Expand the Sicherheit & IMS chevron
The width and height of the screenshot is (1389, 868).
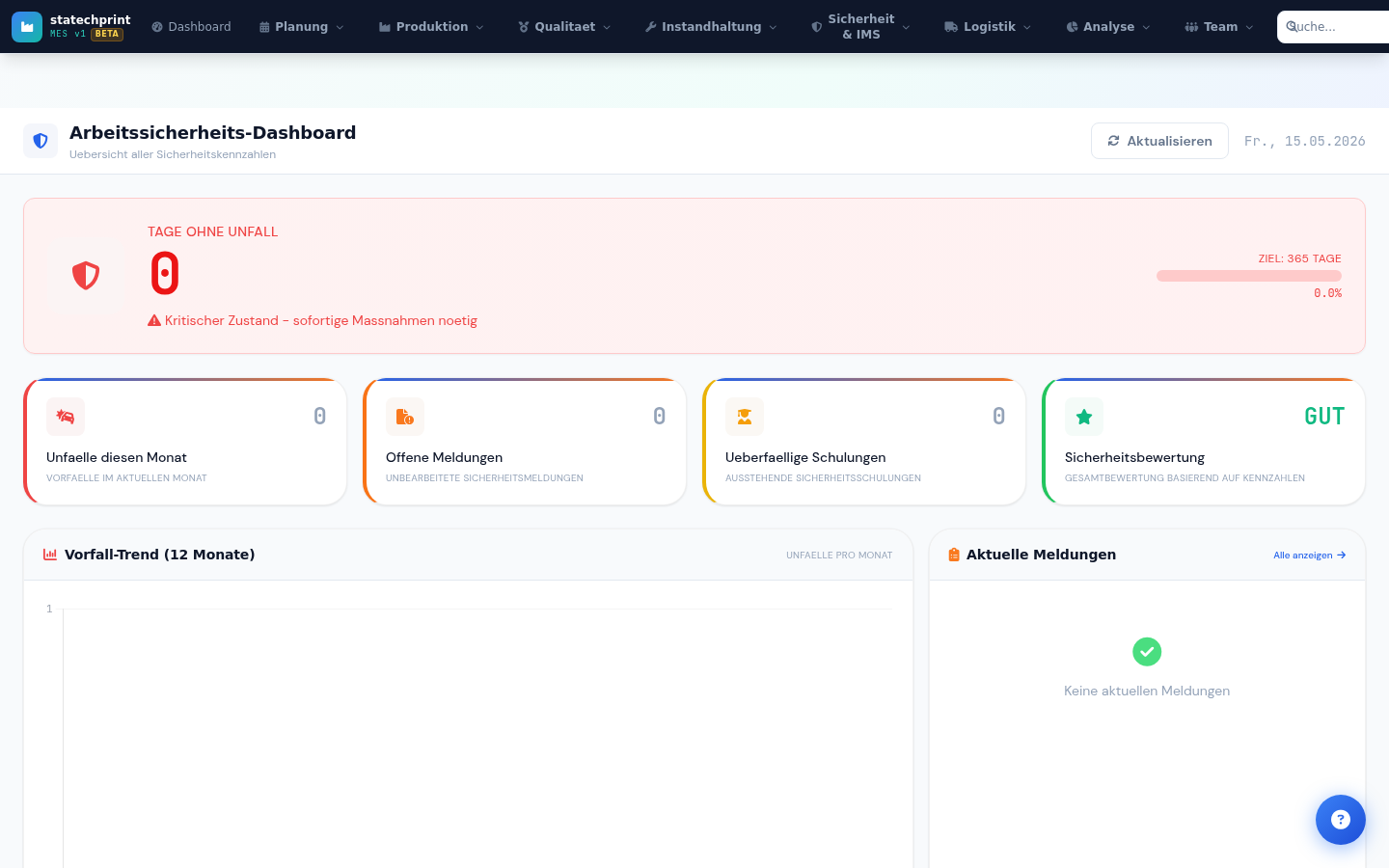(906, 27)
